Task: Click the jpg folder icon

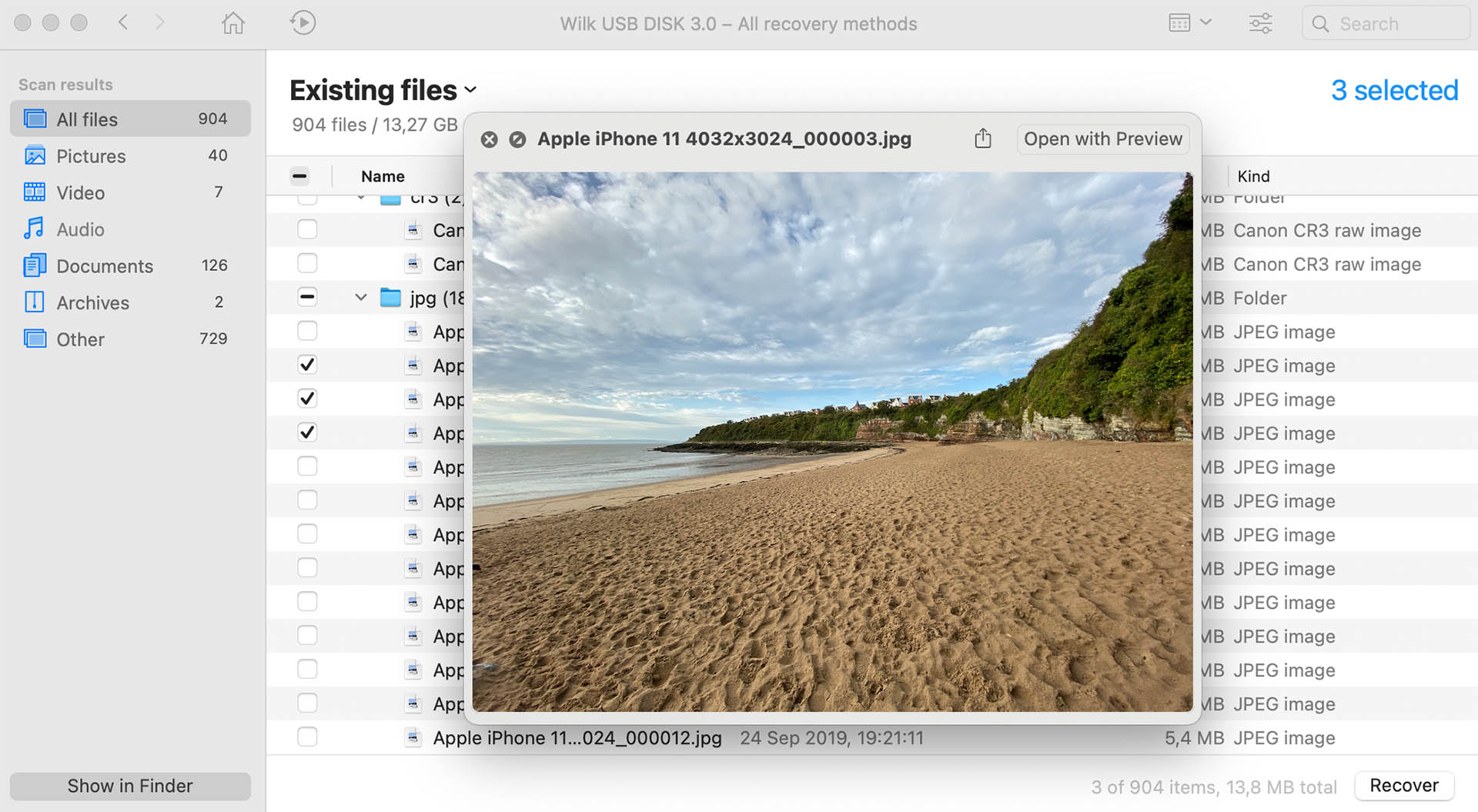Action: [x=391, y=297]
